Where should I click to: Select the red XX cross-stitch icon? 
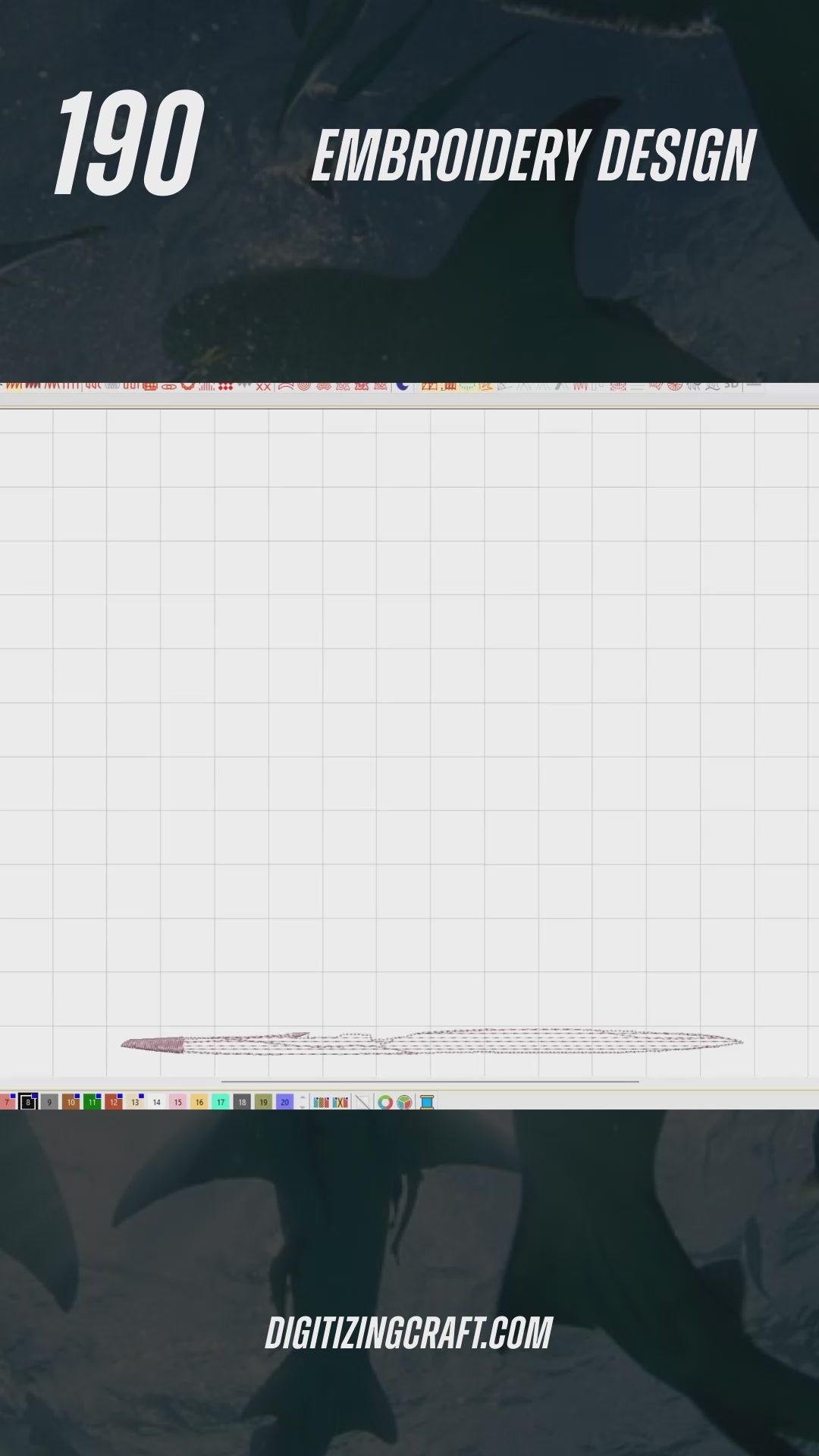tap(263, 387)
